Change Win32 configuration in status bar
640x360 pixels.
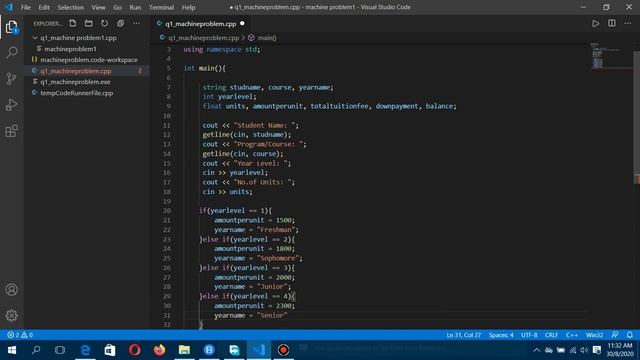(x=594, y=335)
